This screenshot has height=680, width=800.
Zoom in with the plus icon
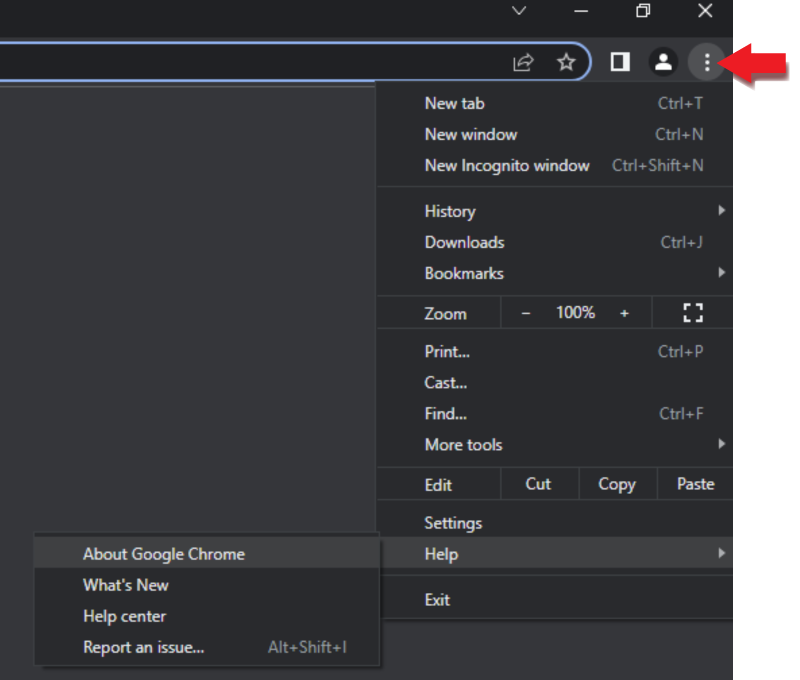[625, 312]
